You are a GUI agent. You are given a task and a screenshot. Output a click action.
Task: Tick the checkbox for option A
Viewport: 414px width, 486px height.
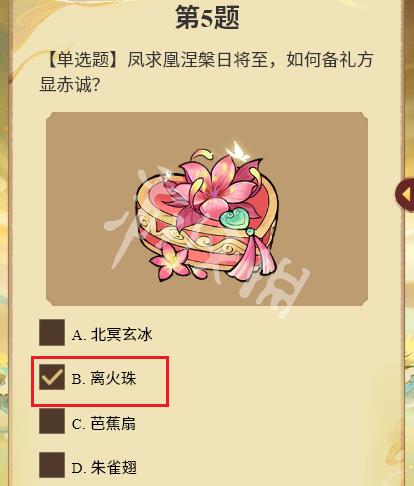(x=52, y=333)
